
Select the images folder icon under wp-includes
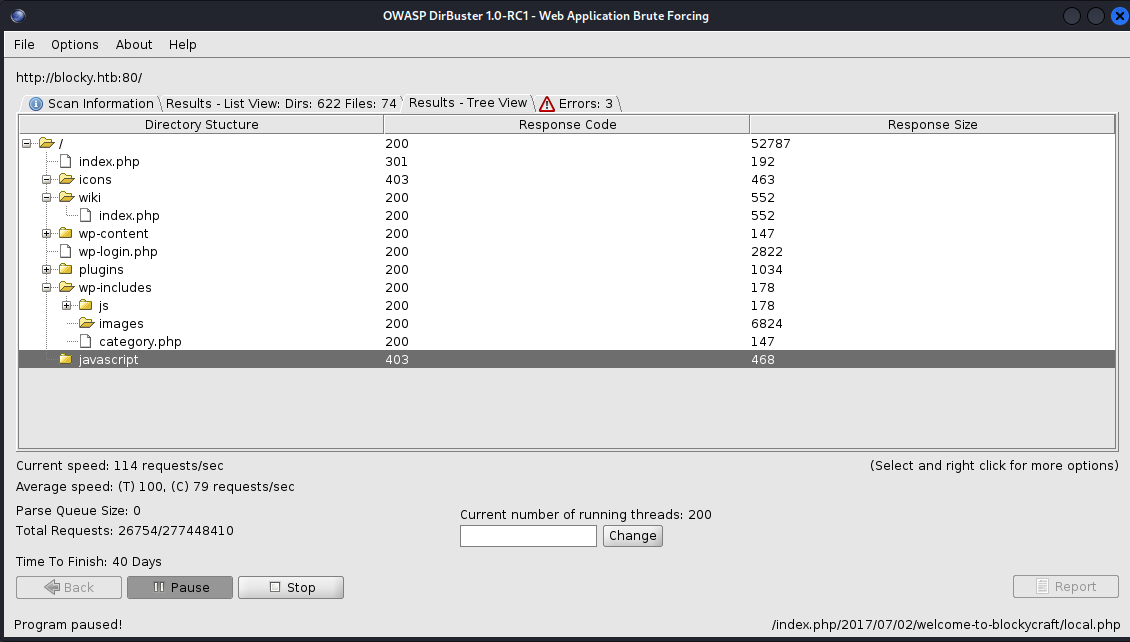(x=87, y=323)
